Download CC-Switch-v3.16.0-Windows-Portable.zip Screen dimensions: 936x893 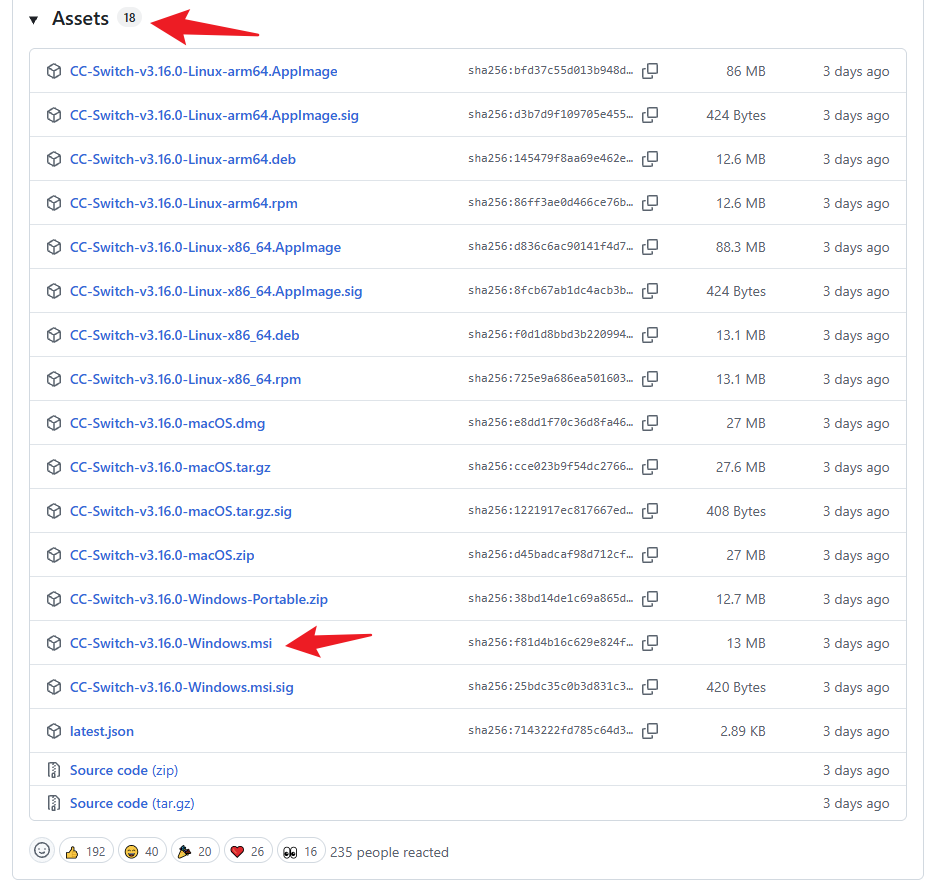(199, 599)
